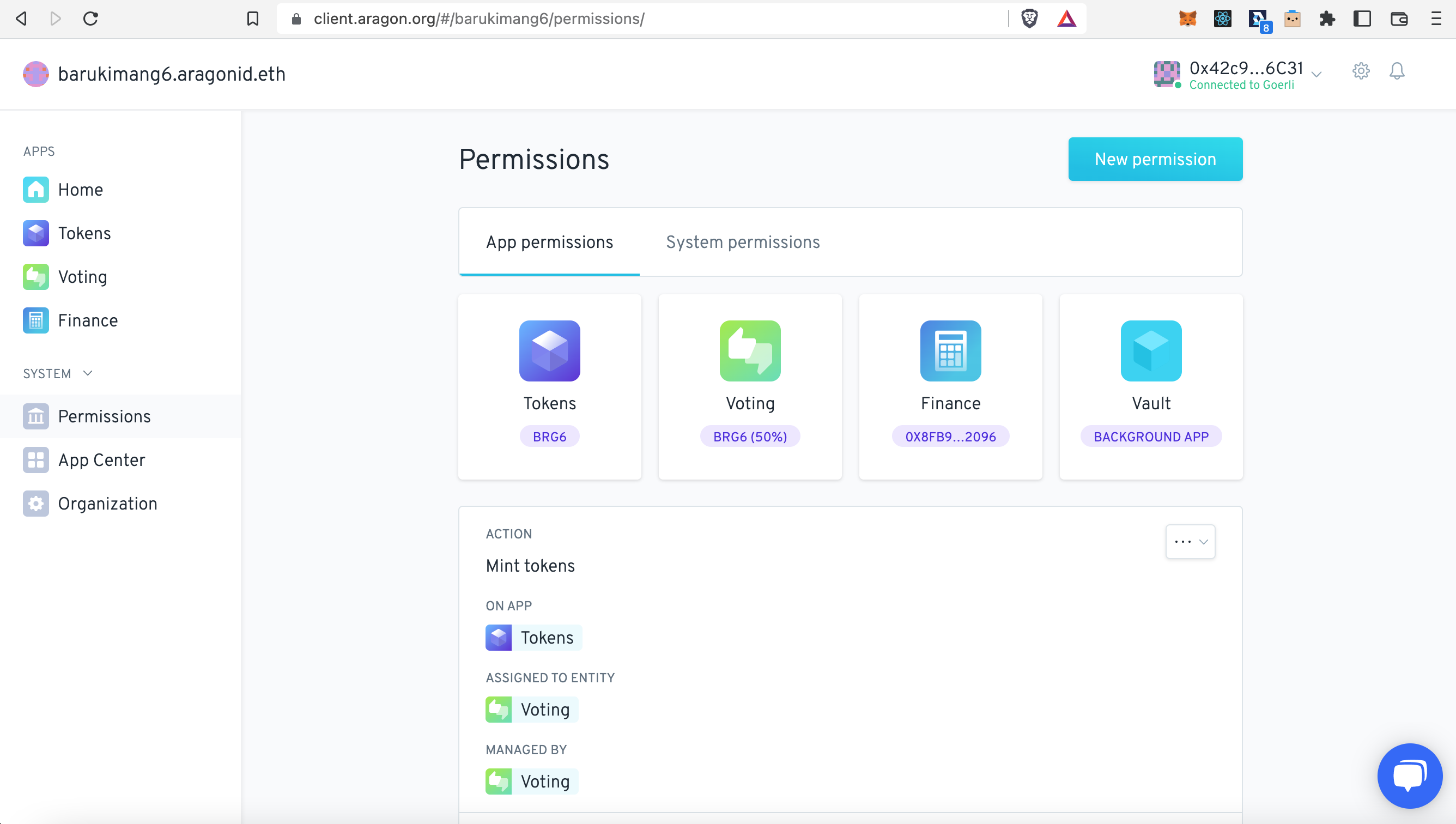This screenshot has height=824, width=1456.
Task: Click the wallet account identicon
Action: (1167, 74)
